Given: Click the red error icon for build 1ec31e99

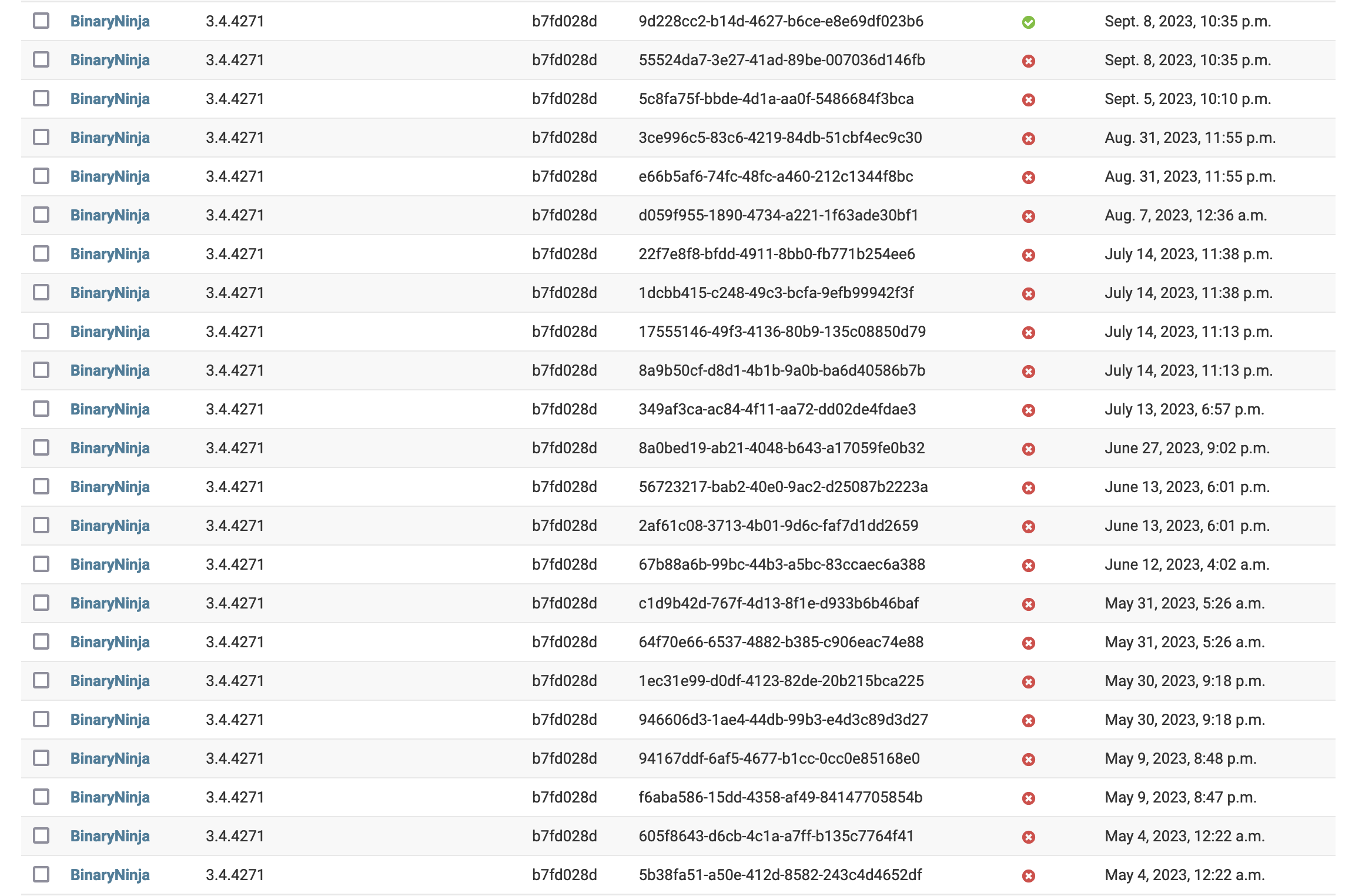Looking at the screenshot, I should (1028, 681).
